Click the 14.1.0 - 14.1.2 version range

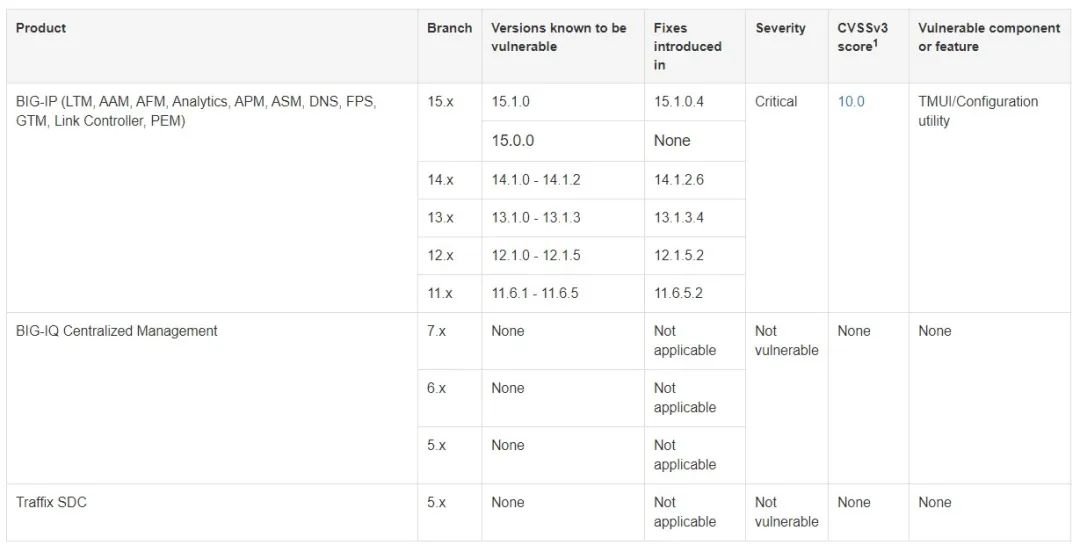tap(536, 180)
